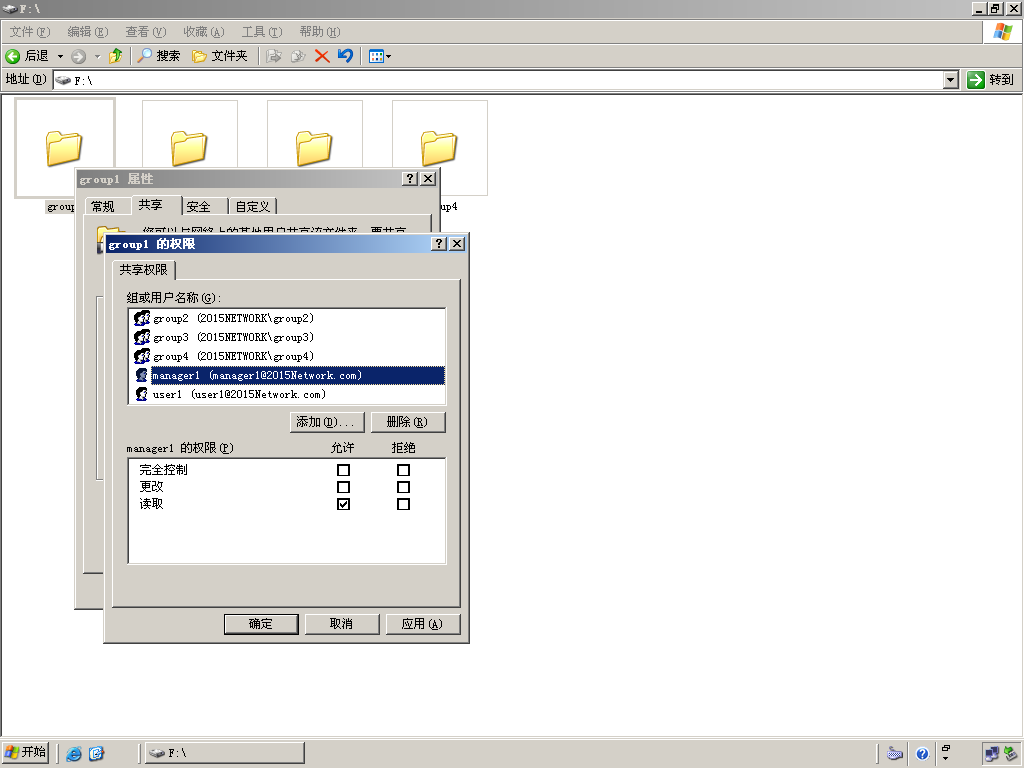Click the help ? button in group1 properties
The height and width of the screenshot is (768, 1024).
pyautogui.click(x=409, y=178)
